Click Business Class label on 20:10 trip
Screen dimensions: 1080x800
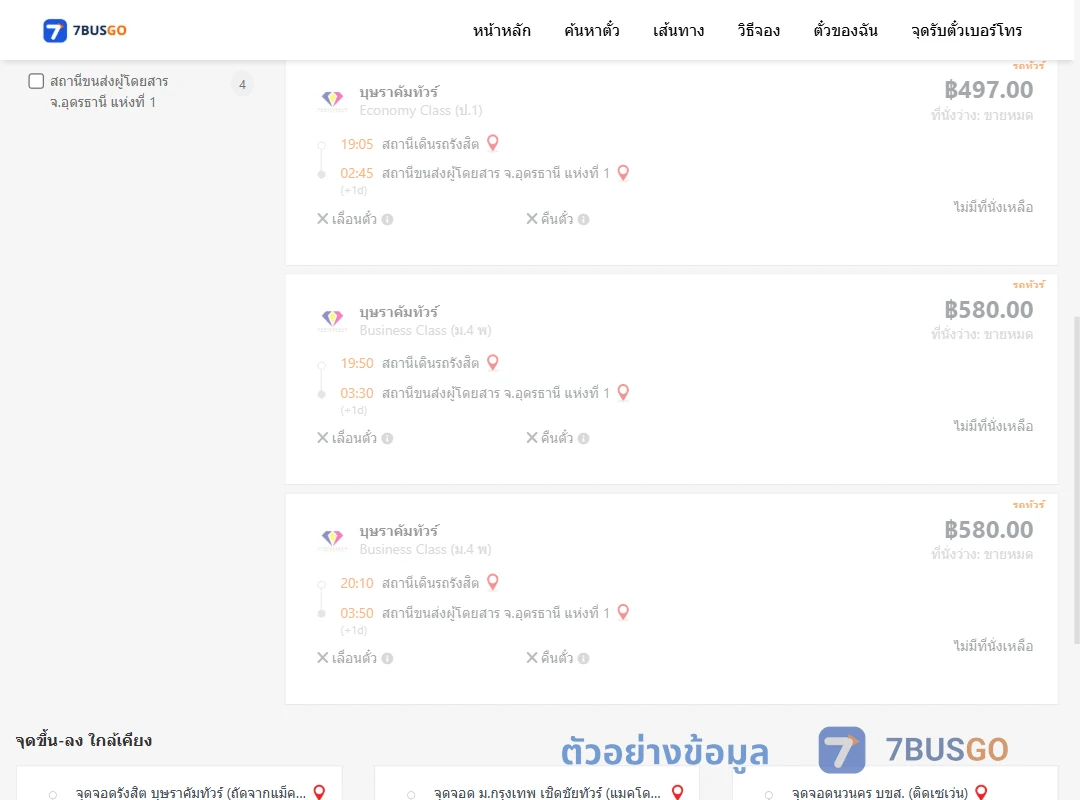425,549
